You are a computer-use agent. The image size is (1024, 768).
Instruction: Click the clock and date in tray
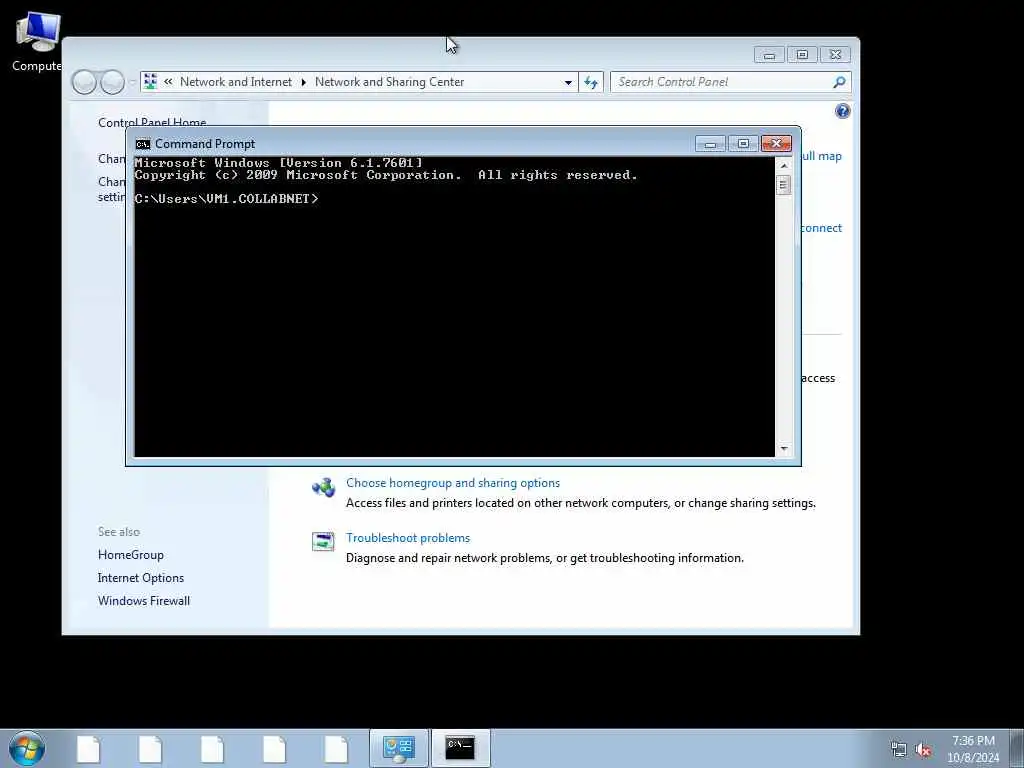(x=972, y=749)
